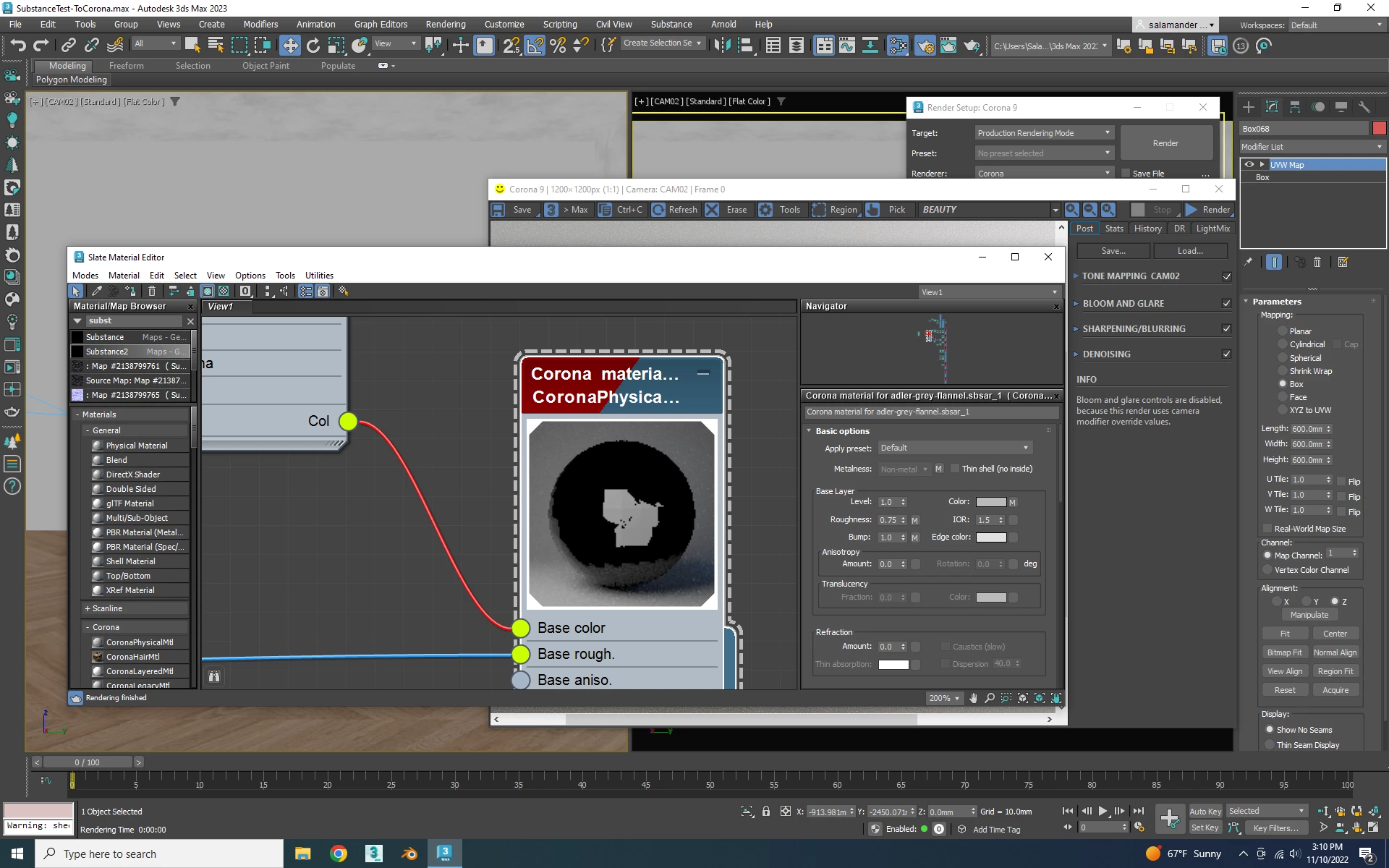Open the Graph Editors menu

click(x=381, y=24)
